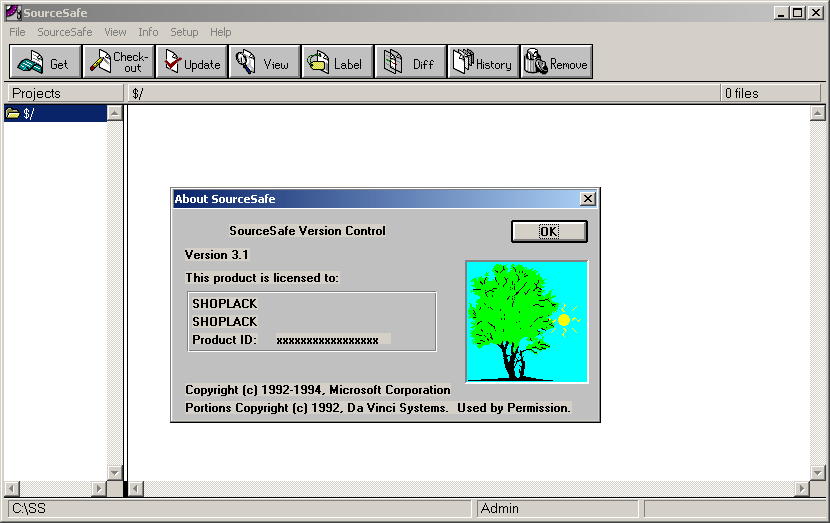Open the Setup menu
The width and height of the screenshot is (830, 523).
(184, 32)
